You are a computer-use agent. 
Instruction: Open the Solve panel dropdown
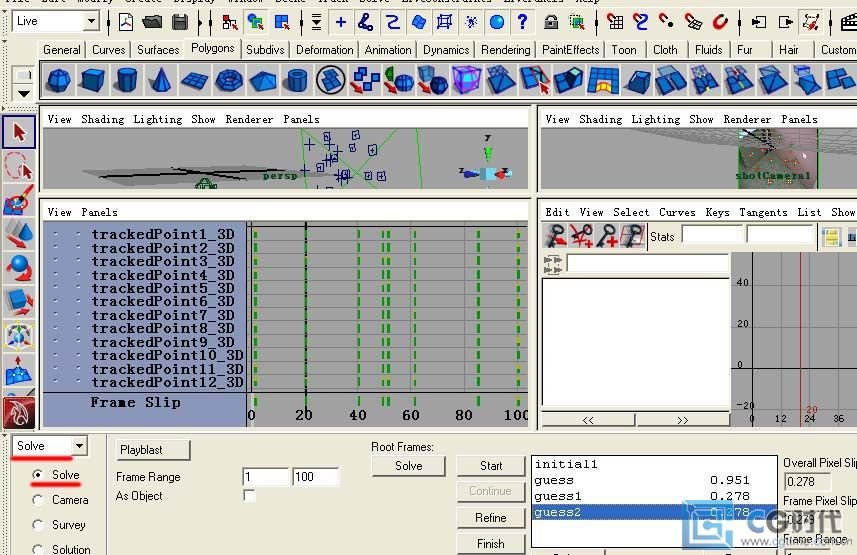click(x=80, y=446)
